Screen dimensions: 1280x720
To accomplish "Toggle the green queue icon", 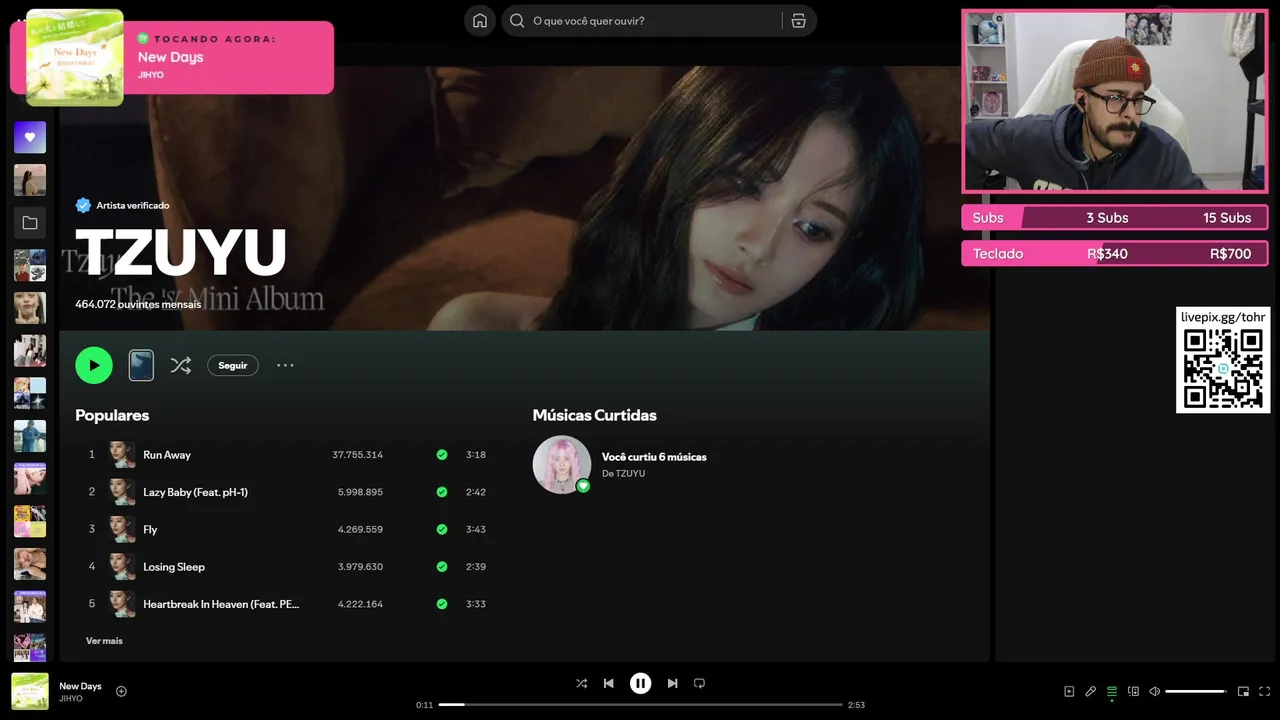I will (x=1111, y=691).
